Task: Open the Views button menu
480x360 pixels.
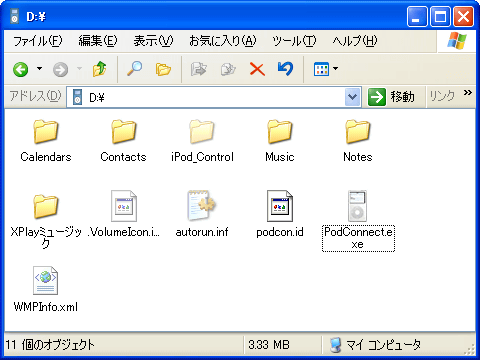Action: click(326, 69)
